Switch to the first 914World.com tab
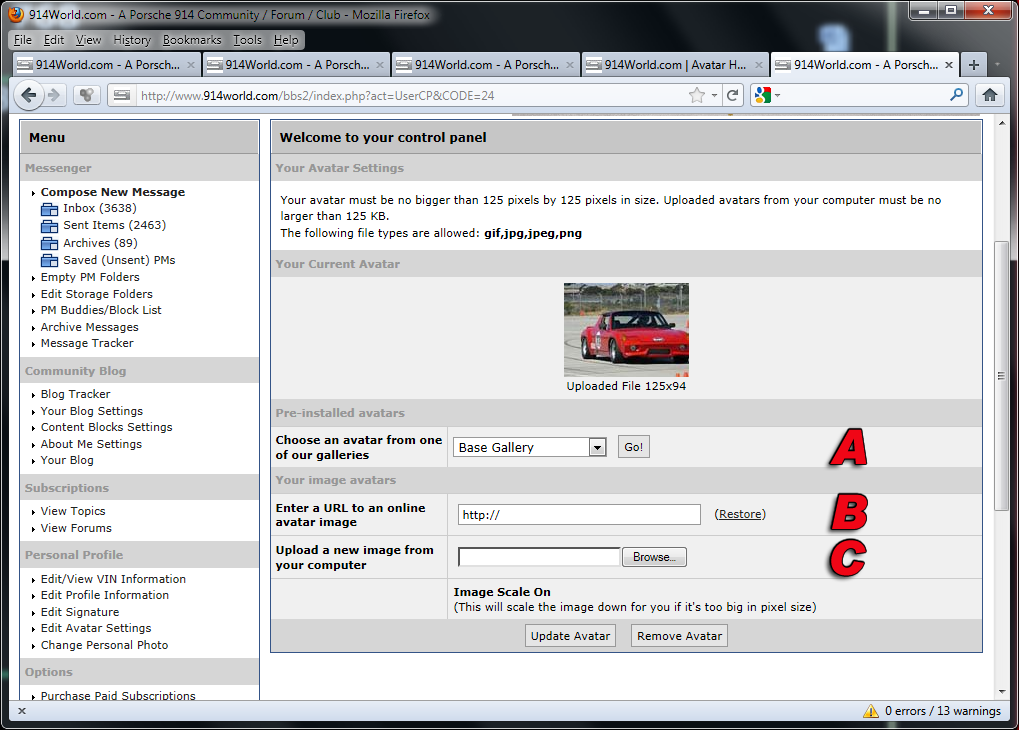 point(106,65)
